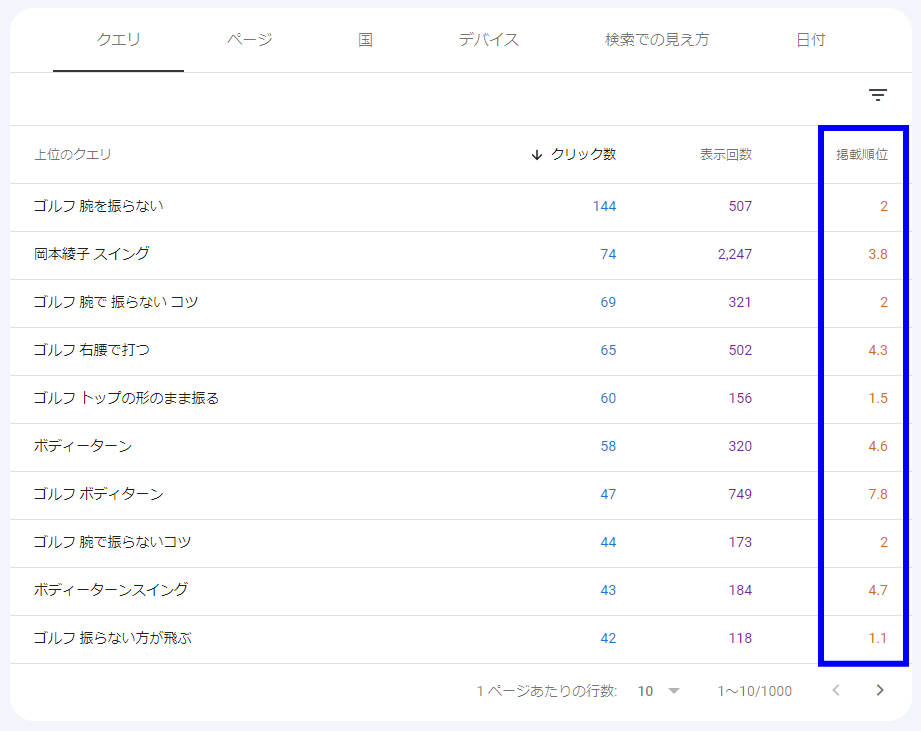Select query ゴルフ トップの形のまま振る
The width and height of the screenshot is (921, 731).
(x=126, y=398)
